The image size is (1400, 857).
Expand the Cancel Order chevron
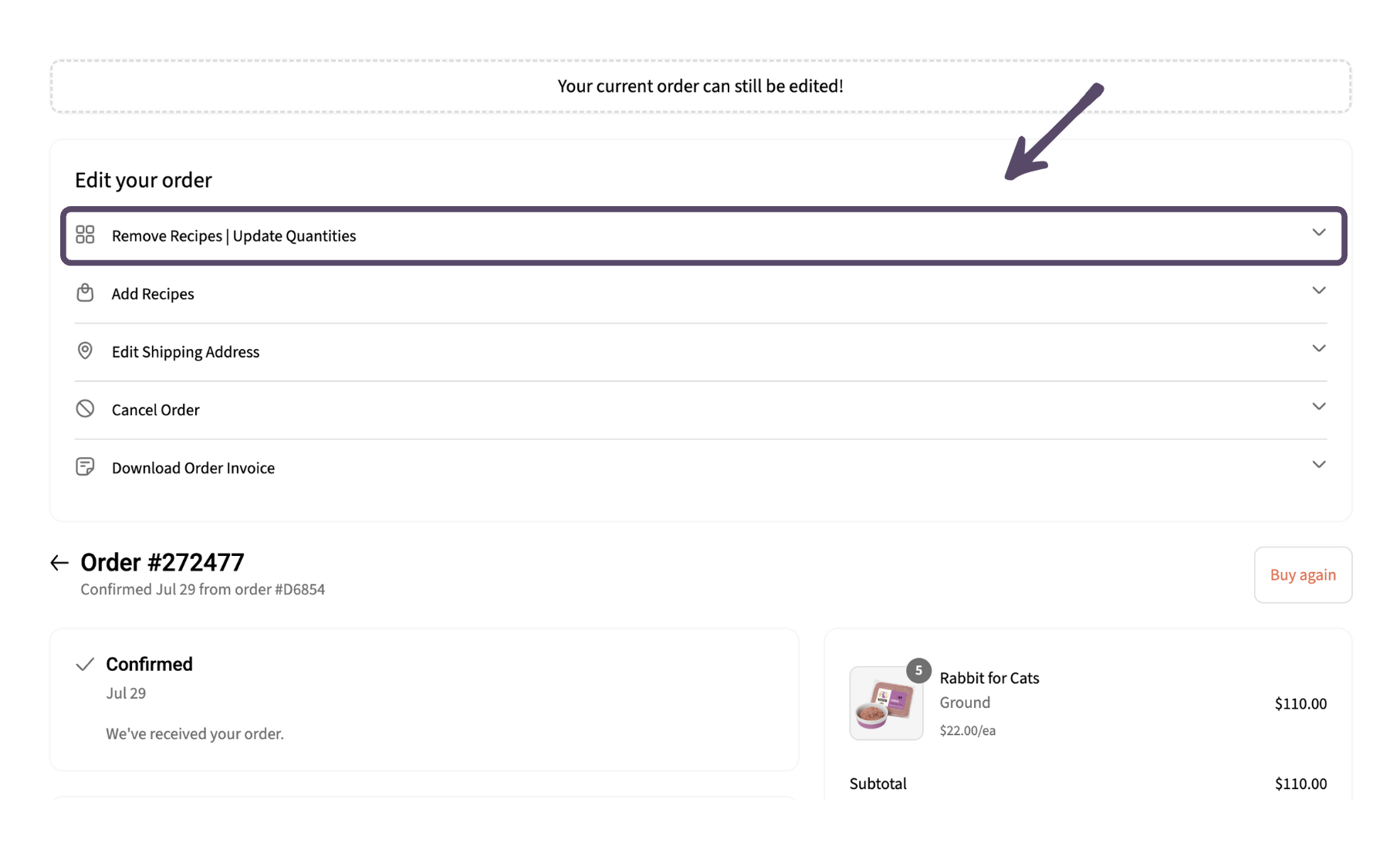coord(1319,406)
